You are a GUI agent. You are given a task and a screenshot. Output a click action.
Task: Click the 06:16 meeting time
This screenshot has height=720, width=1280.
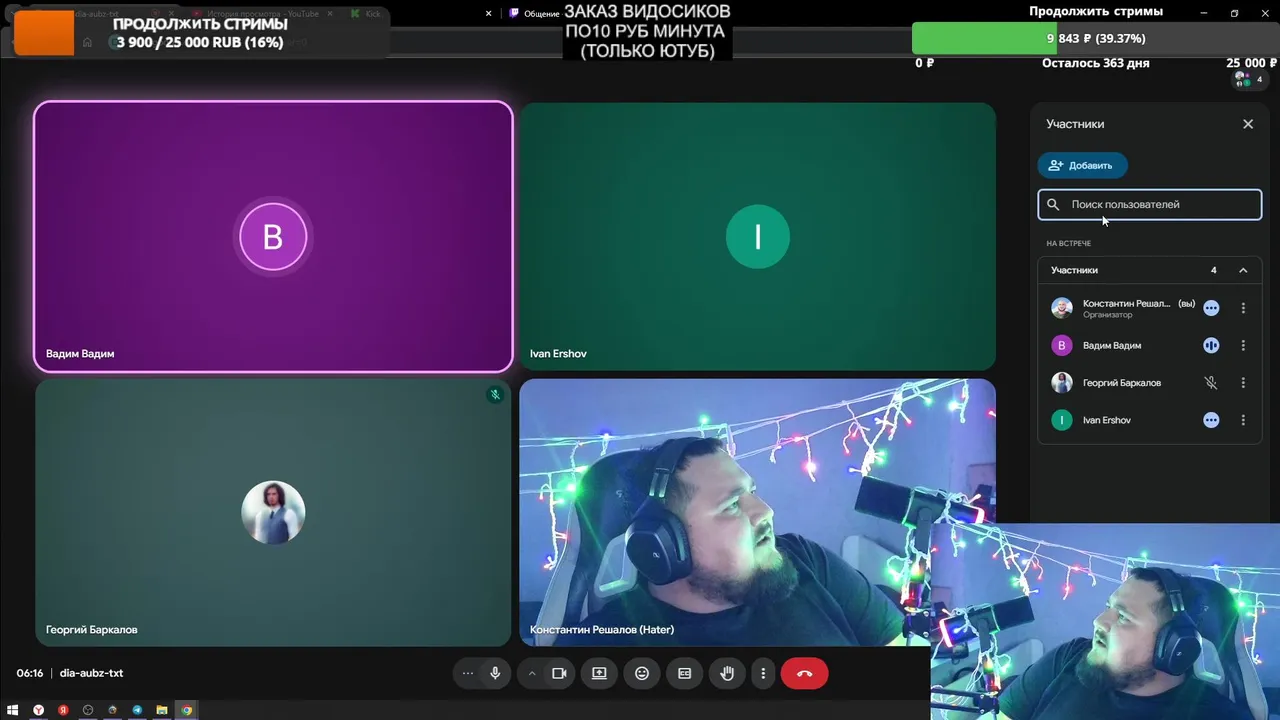click(x=30, y=673)
